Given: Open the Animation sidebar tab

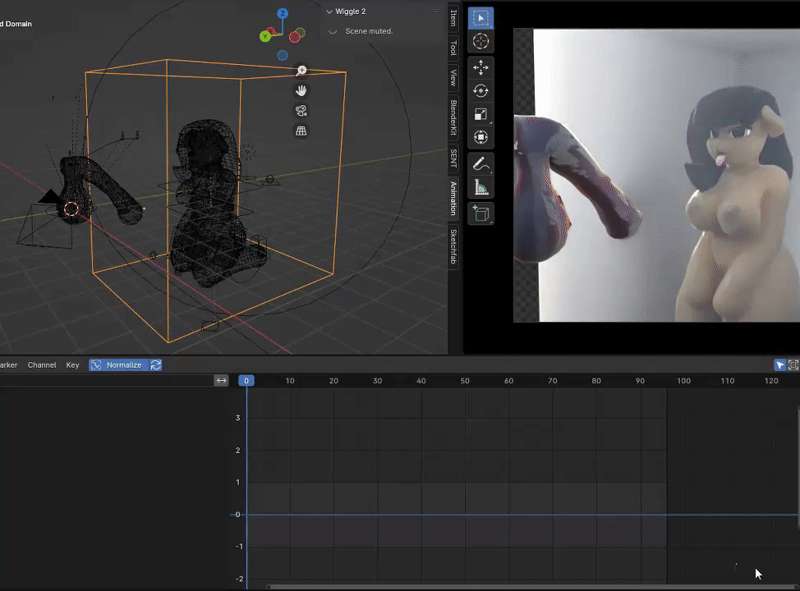Looking at the screenshot, I should (453, 198).
